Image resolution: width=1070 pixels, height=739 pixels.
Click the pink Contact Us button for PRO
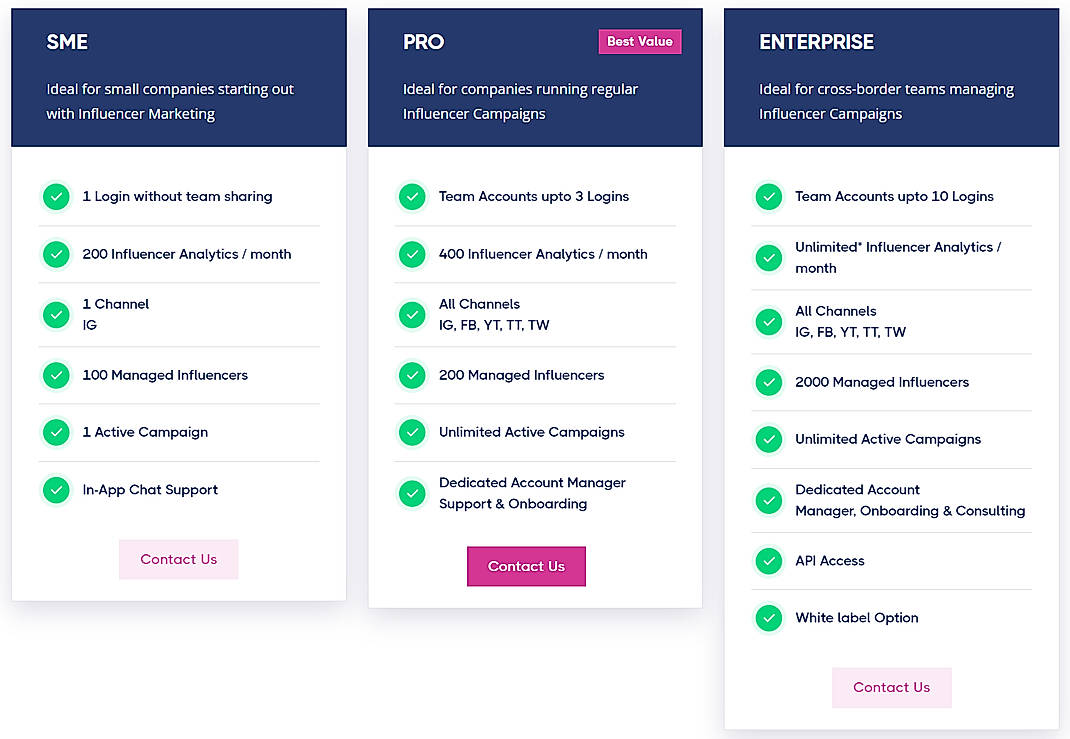pyautogui.click(x=526, y=566)
